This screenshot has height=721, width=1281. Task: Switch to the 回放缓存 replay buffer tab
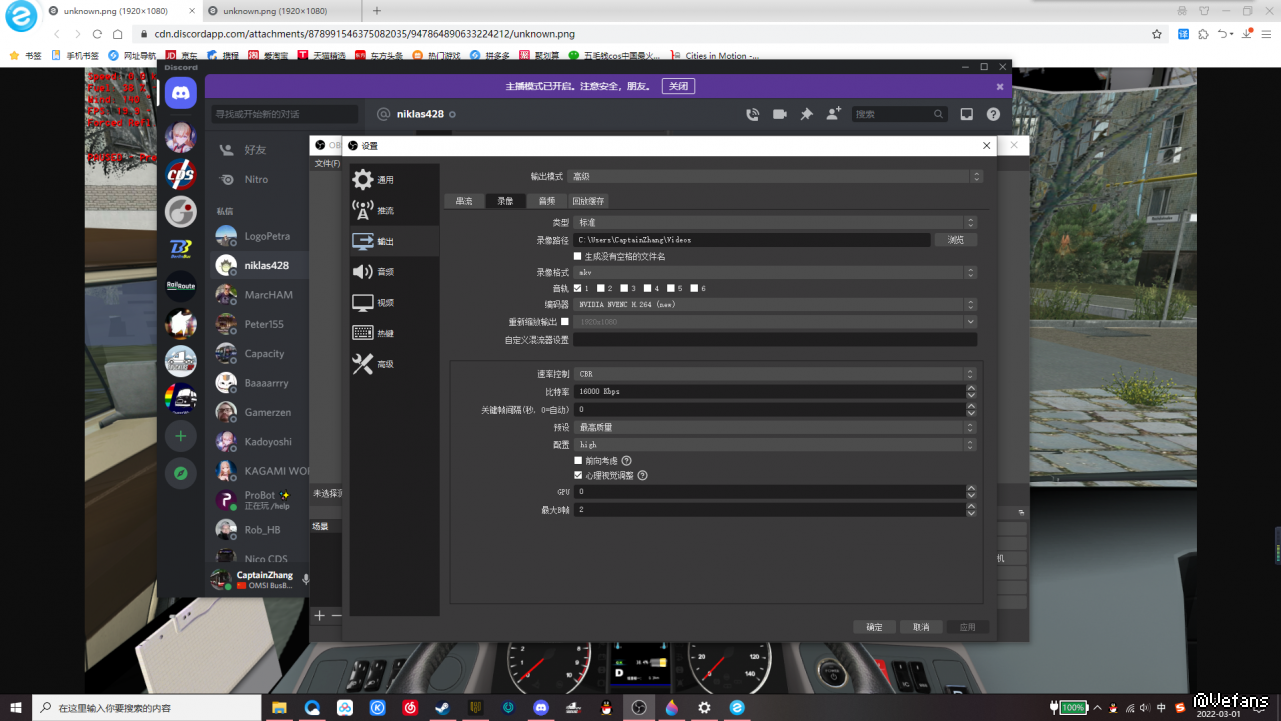coord(588,201)
